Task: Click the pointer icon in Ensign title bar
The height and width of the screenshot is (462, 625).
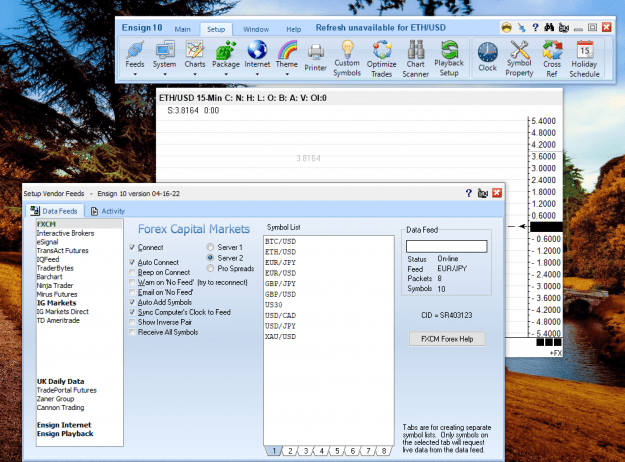Action: point(522,27)
